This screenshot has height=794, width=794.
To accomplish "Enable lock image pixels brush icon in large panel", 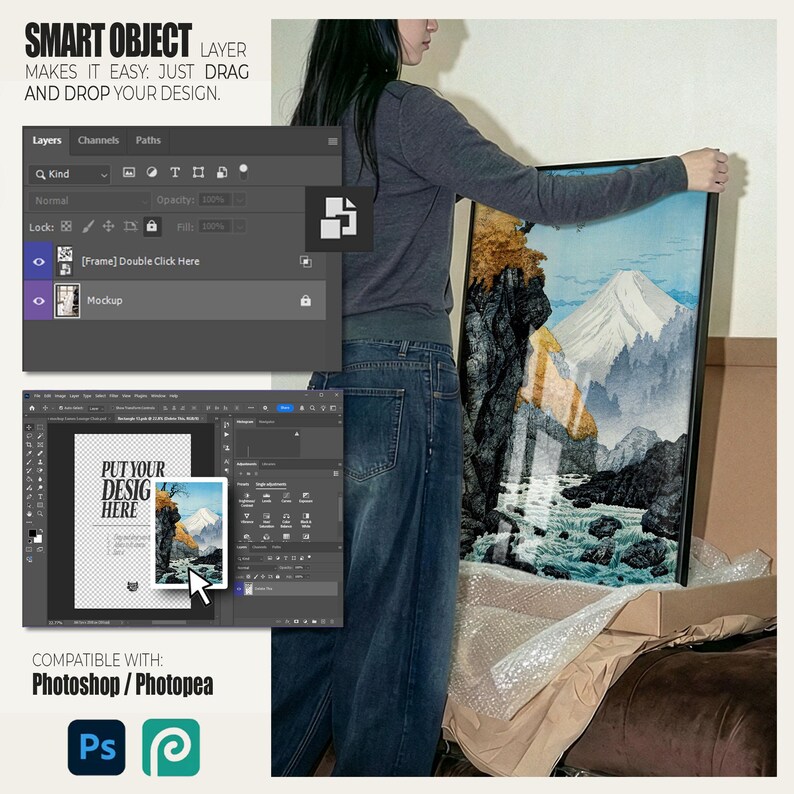I will click(x=88, y=226).
